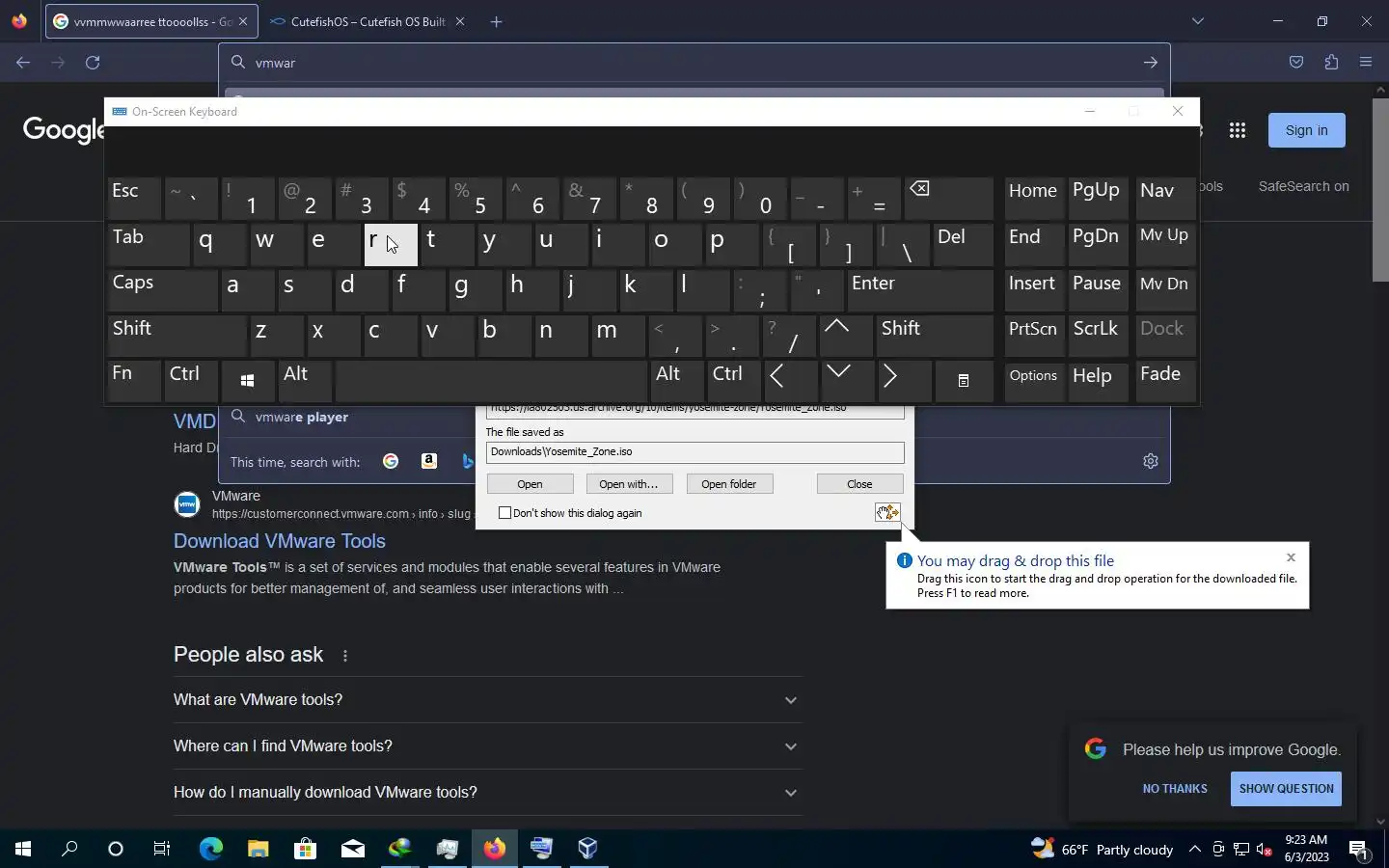Click Close in the download dialog

(x=859, y=484)
